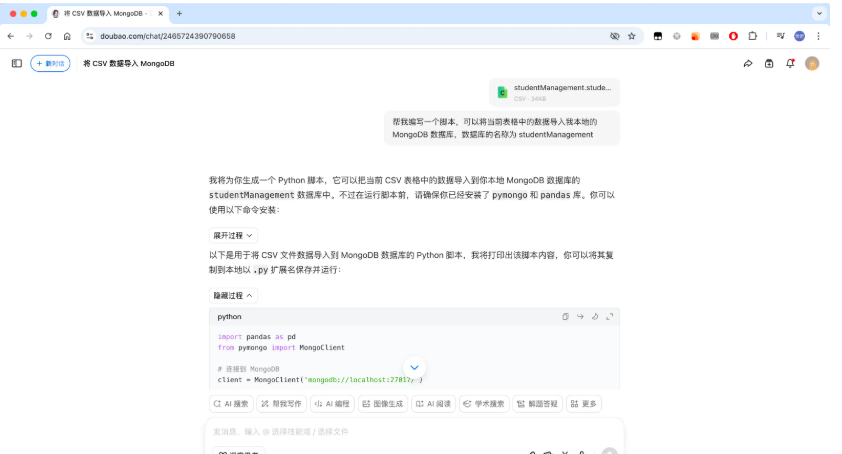Focus the message input field
The width and height of the screenshot is (842, 454).
(x=413, y=431)
